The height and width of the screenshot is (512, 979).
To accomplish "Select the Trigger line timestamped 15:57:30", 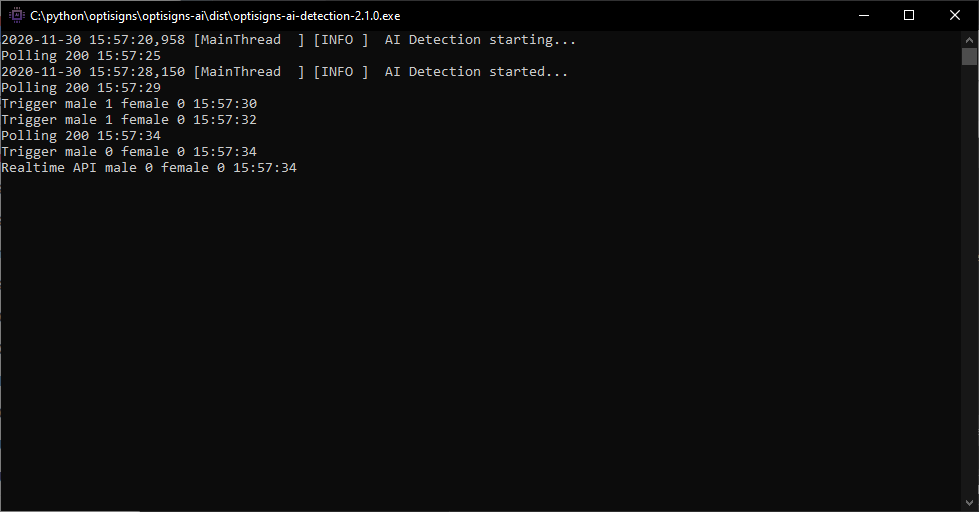I will [x=129, y=104].
